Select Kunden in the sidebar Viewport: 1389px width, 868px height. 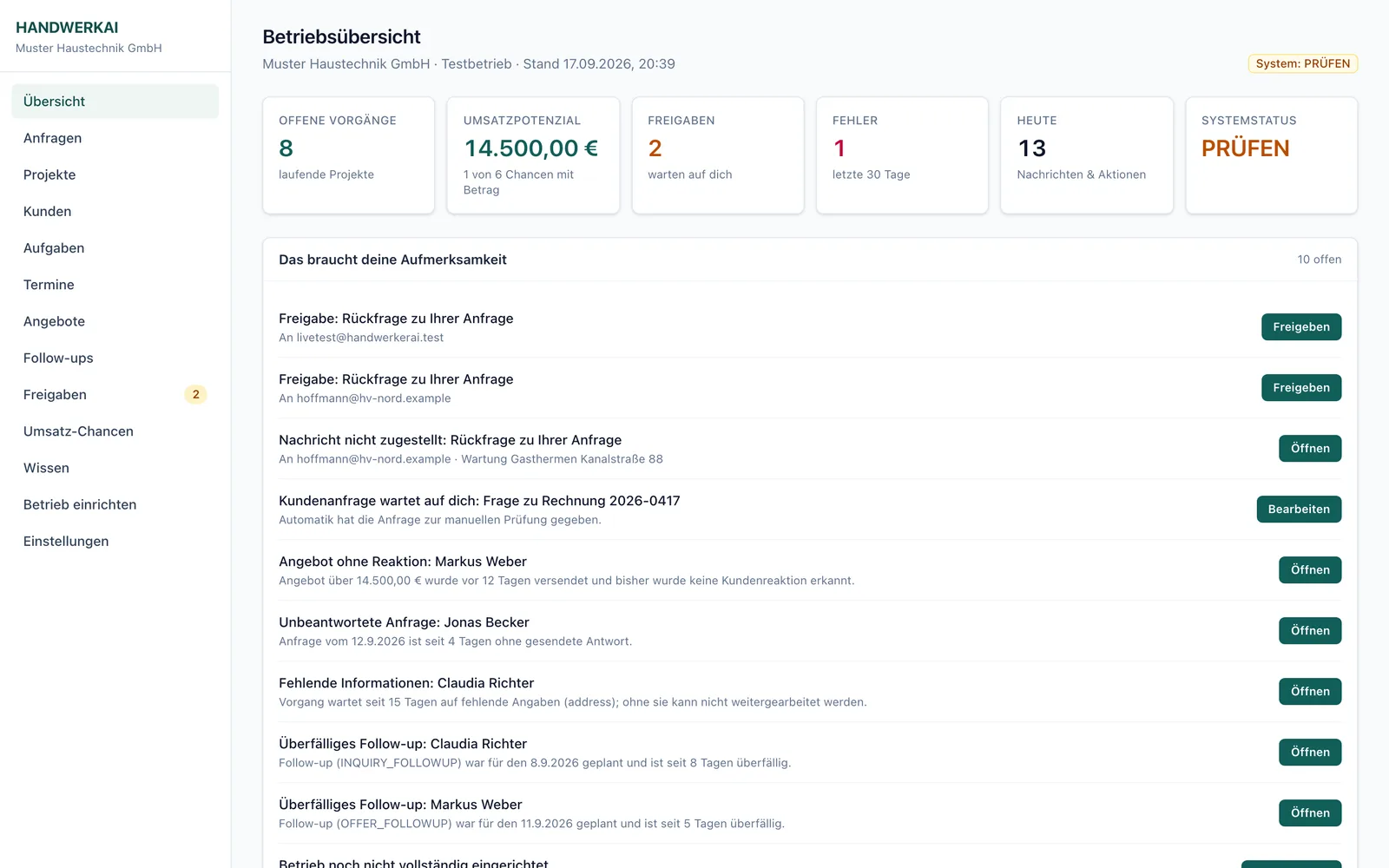tap(115, 211)
